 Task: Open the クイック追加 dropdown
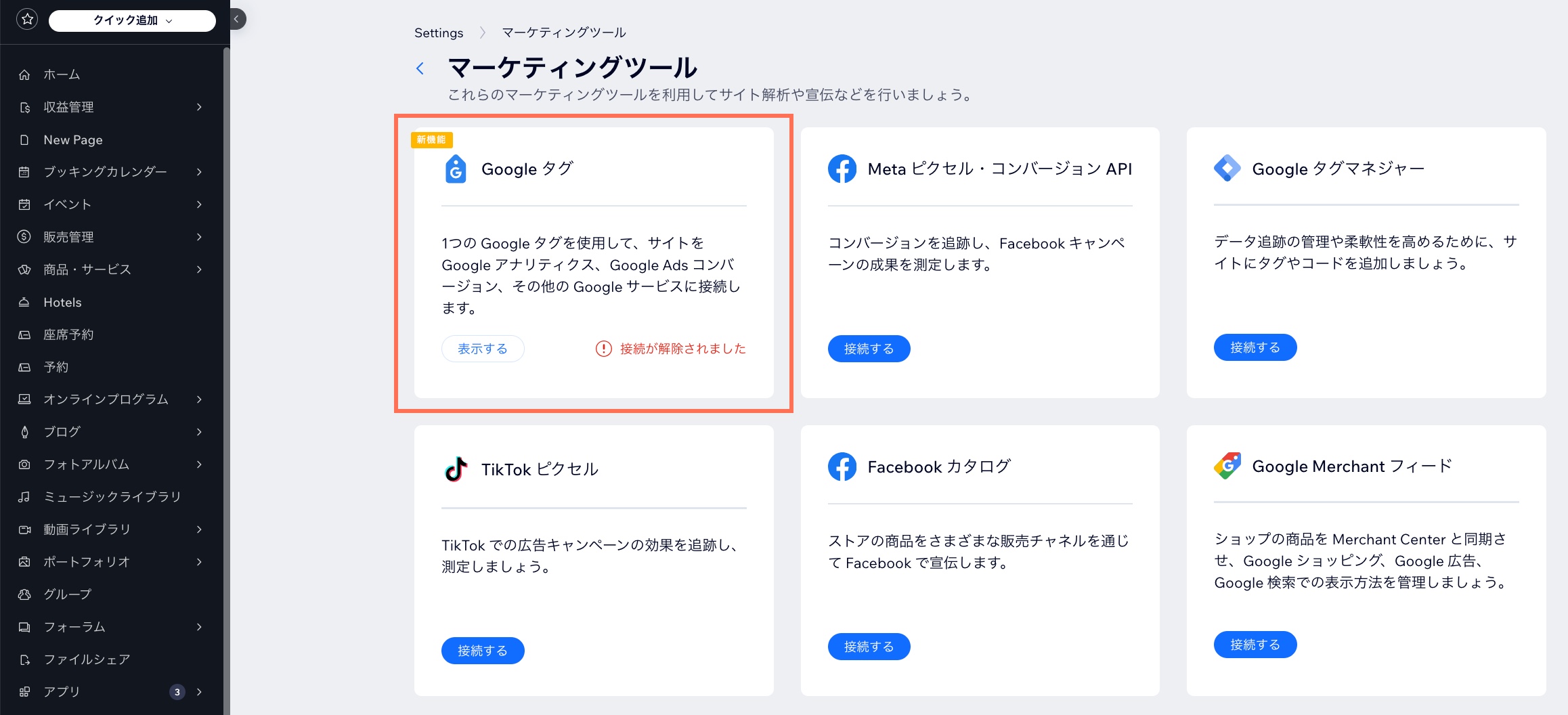(x=131, y=20)
